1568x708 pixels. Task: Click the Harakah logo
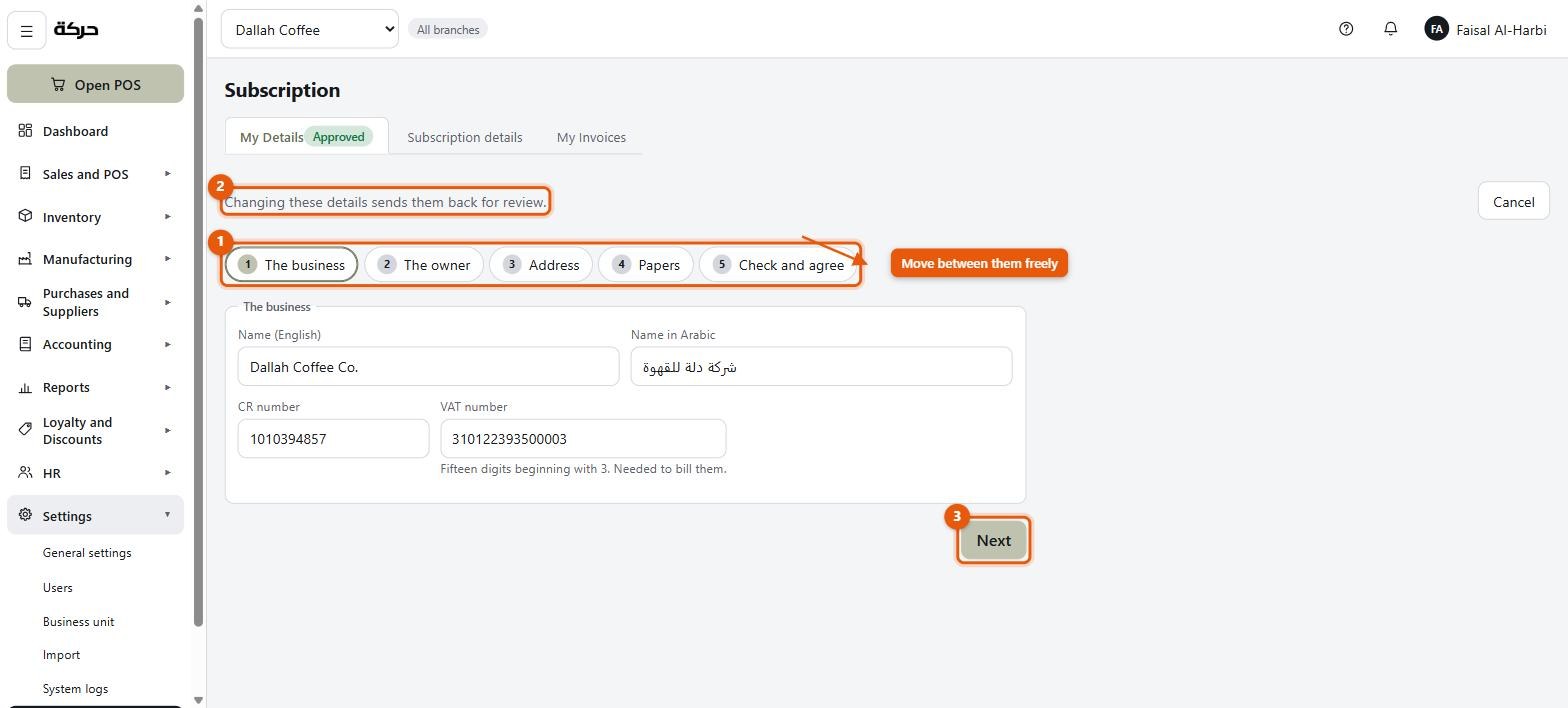pos(76,29)
